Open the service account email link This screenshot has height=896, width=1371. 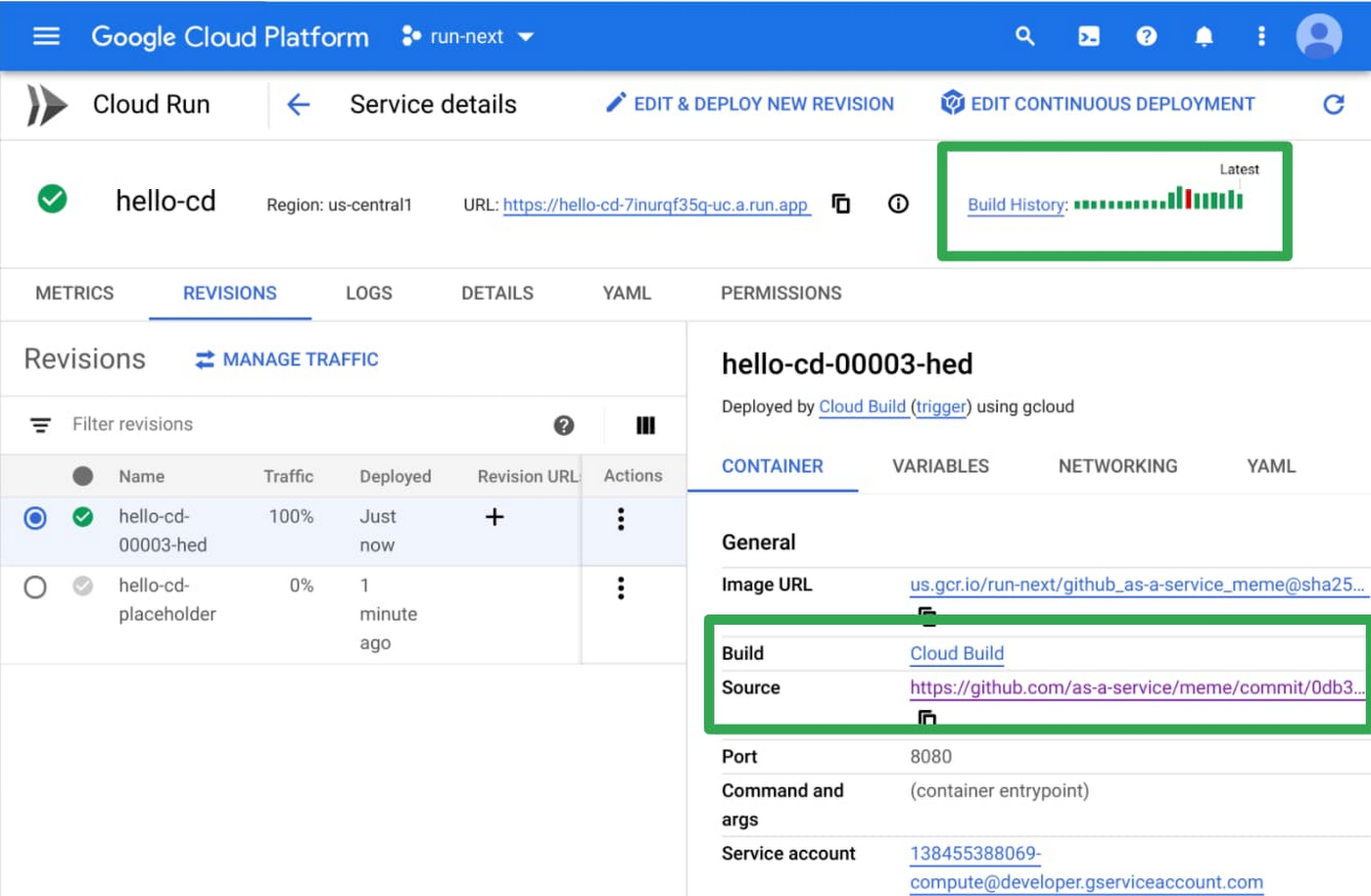[1086, 868]
